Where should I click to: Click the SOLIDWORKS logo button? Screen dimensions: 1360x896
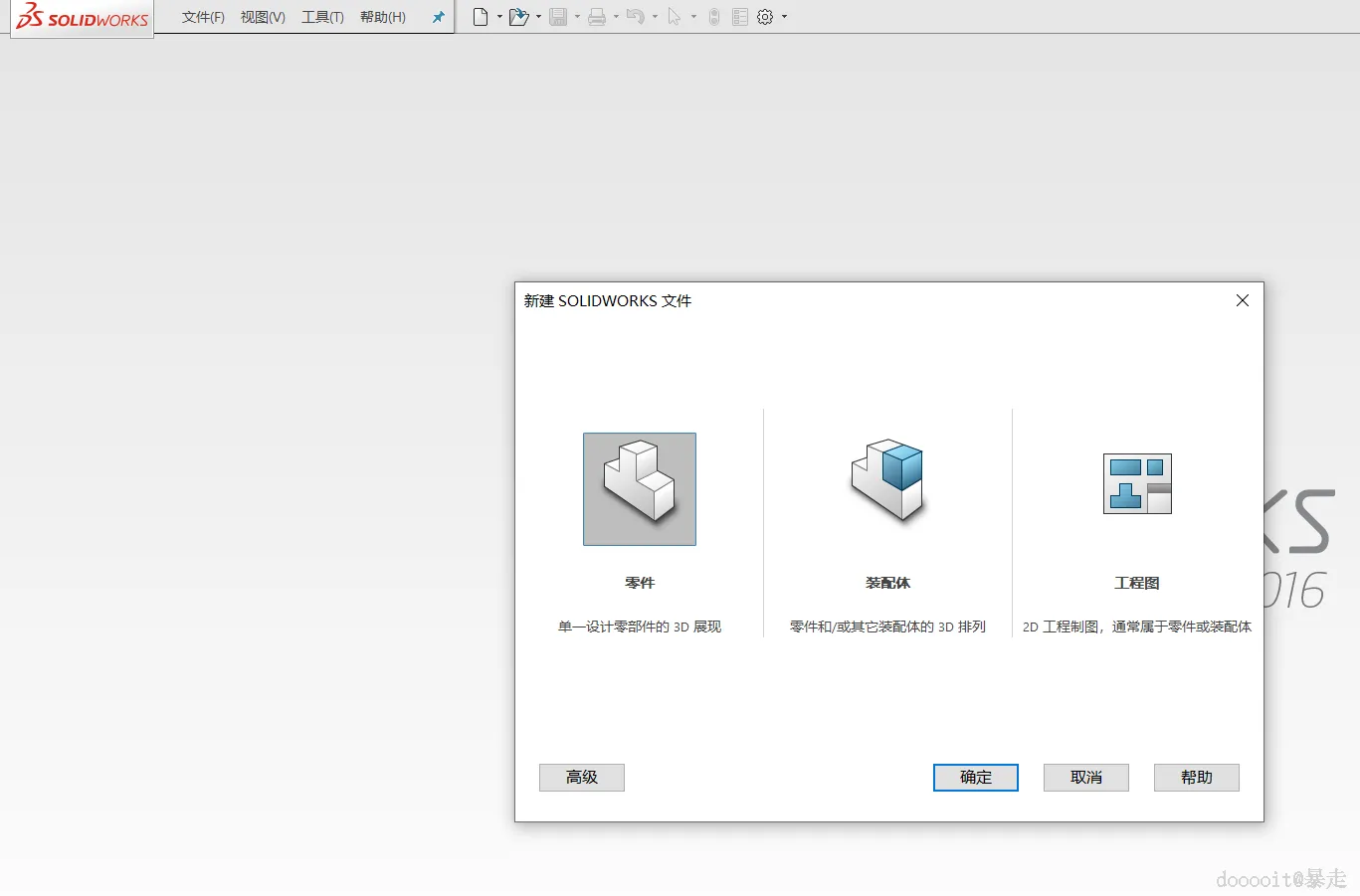(x=83, y=18)
